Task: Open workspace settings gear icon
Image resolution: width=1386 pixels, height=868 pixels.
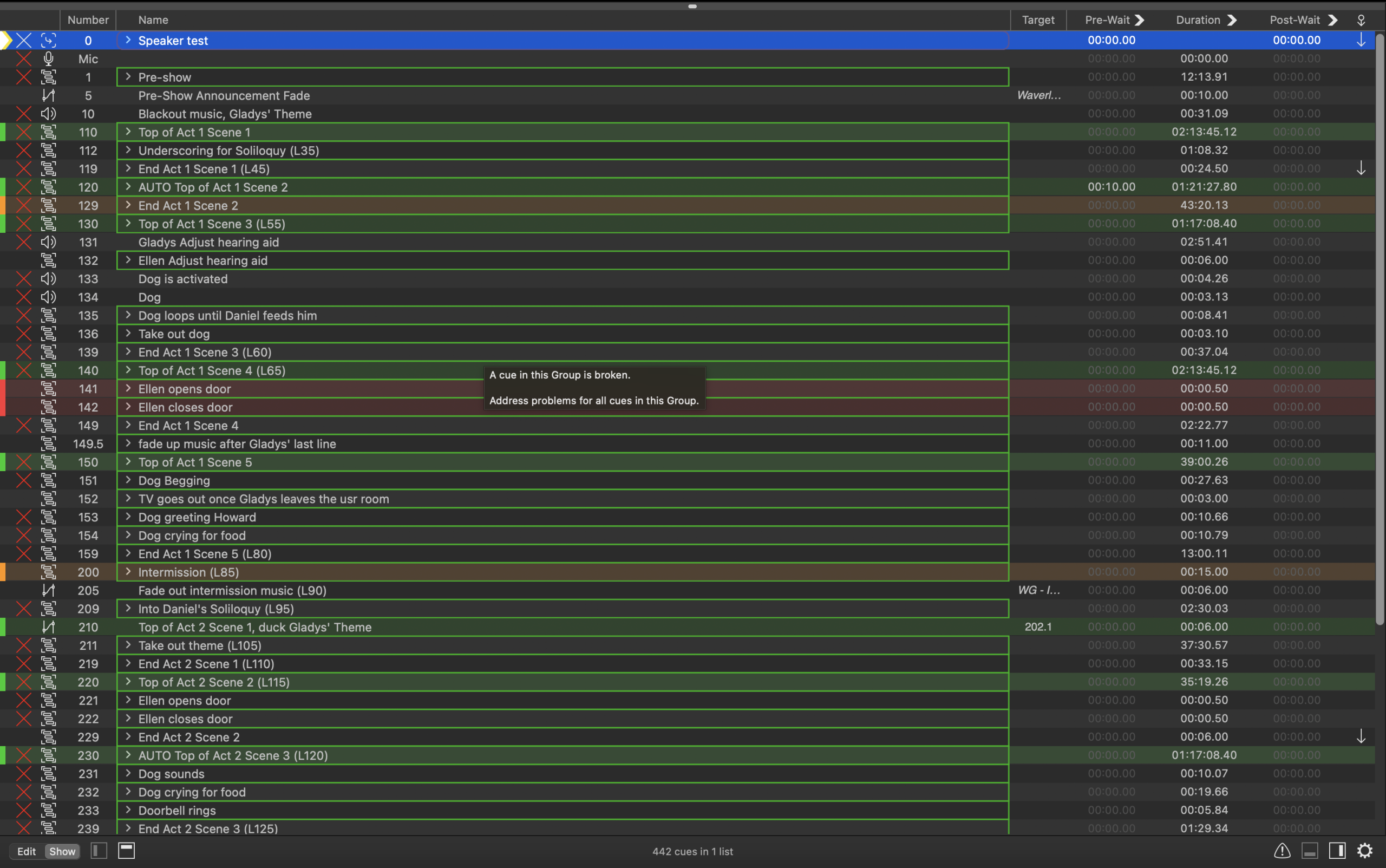Action: coord(1365,851)
